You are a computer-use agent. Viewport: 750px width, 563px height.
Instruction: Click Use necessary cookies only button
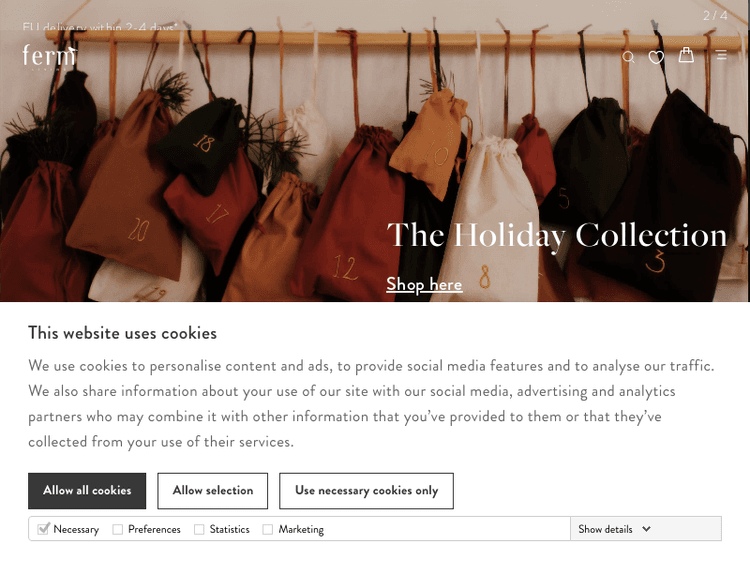click(x=366, y=491)
